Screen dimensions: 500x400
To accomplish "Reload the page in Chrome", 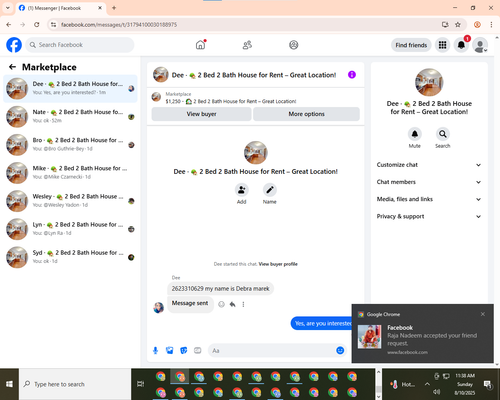I will pos(37,24).
